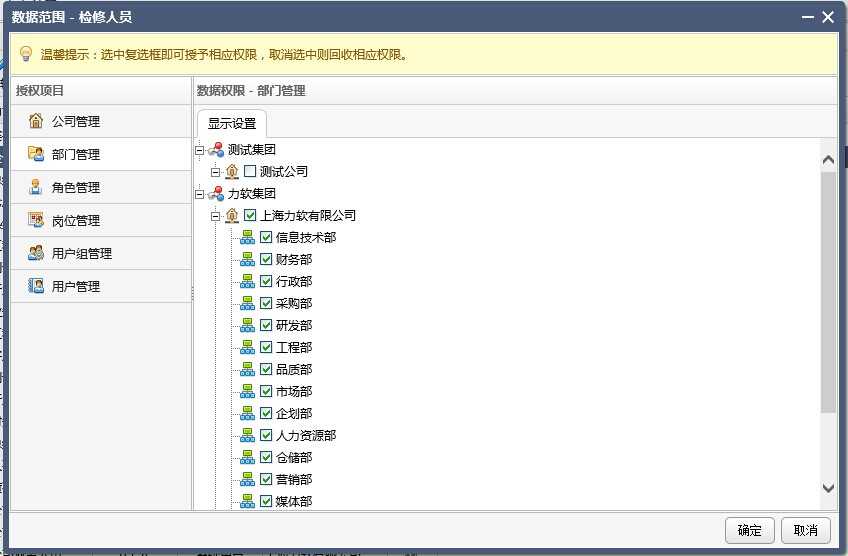
Task: Click the 财务部 department icon
Action: [x=247, y=260]
